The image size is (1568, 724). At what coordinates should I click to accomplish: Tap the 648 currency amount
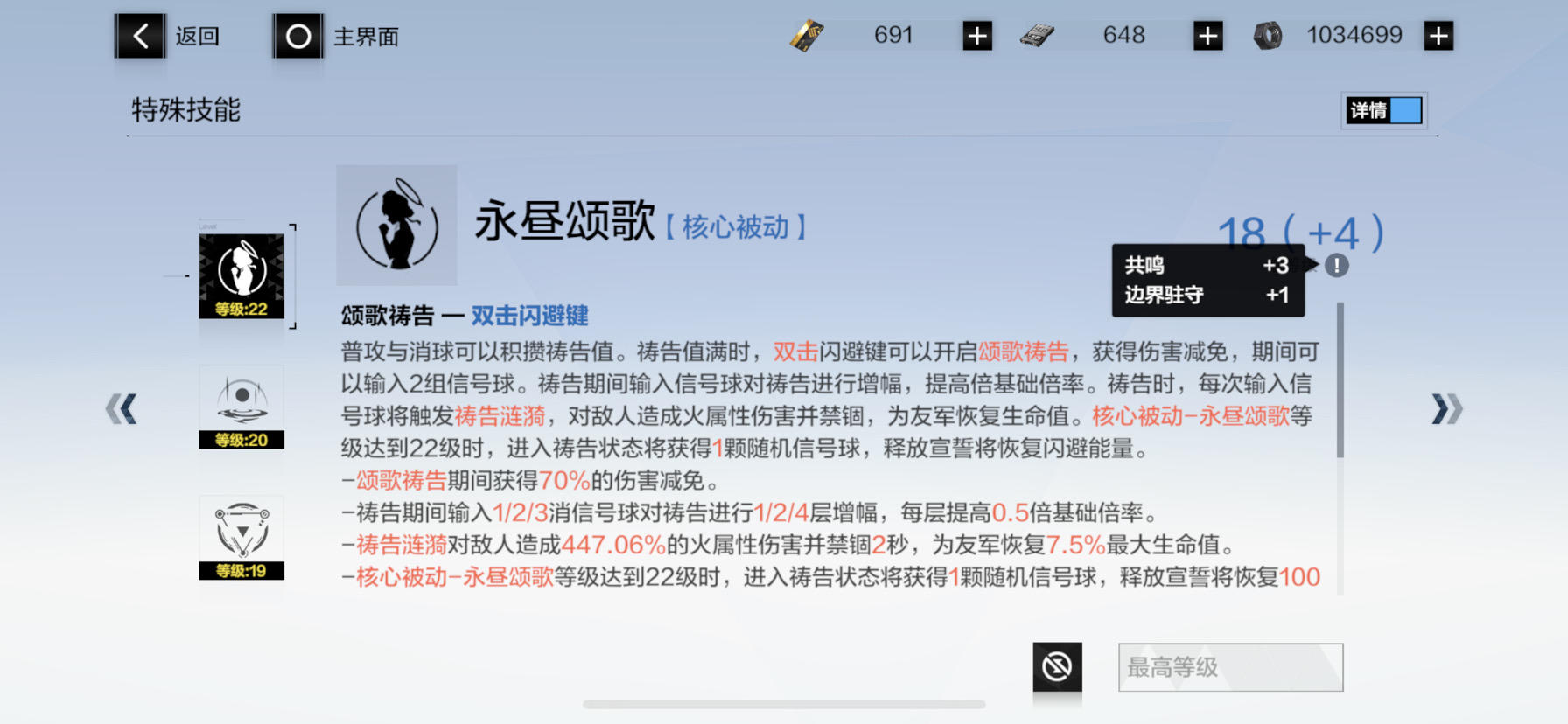1124,35
